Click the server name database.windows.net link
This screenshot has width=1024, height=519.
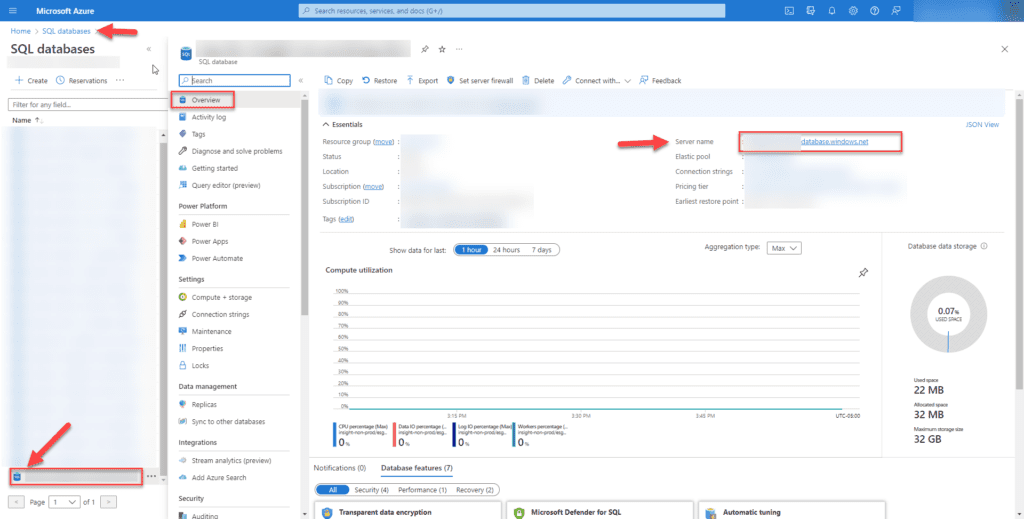[835, 141]
